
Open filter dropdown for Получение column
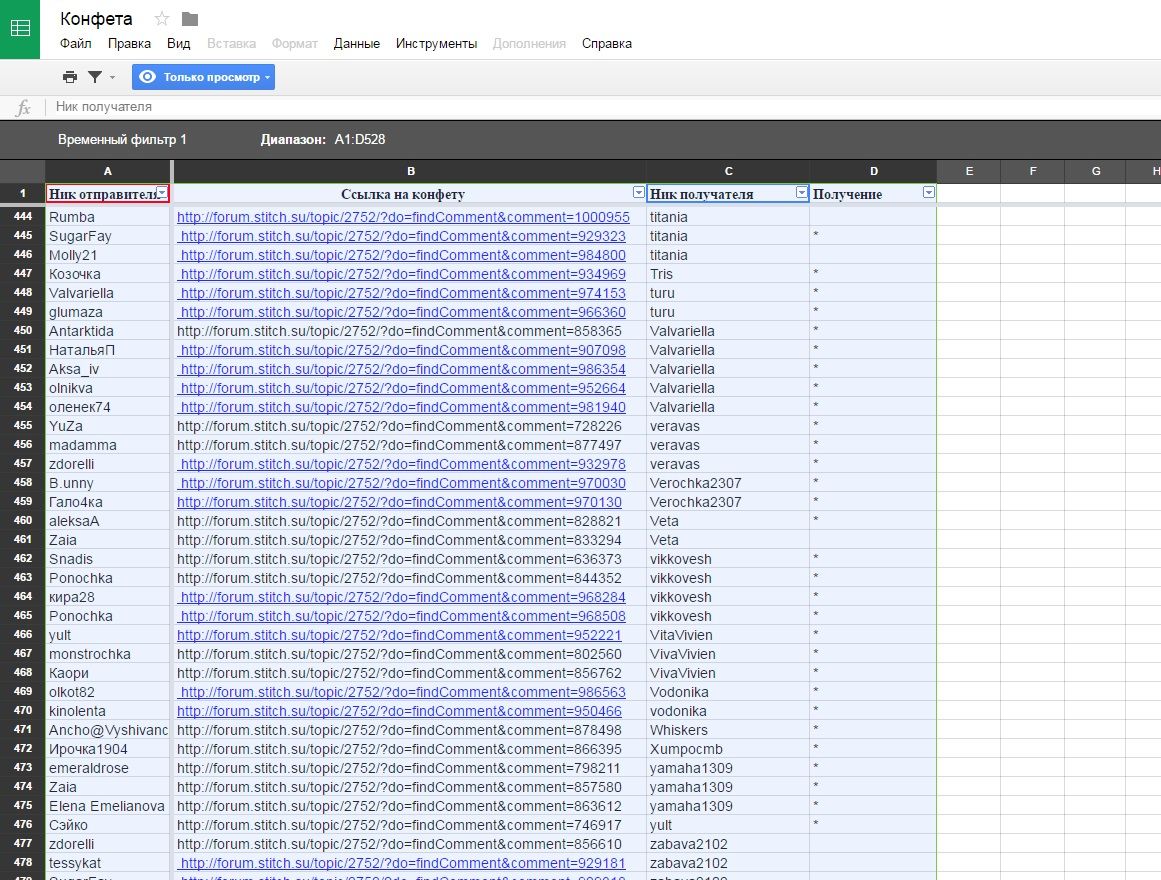click(x=928, y=193)
